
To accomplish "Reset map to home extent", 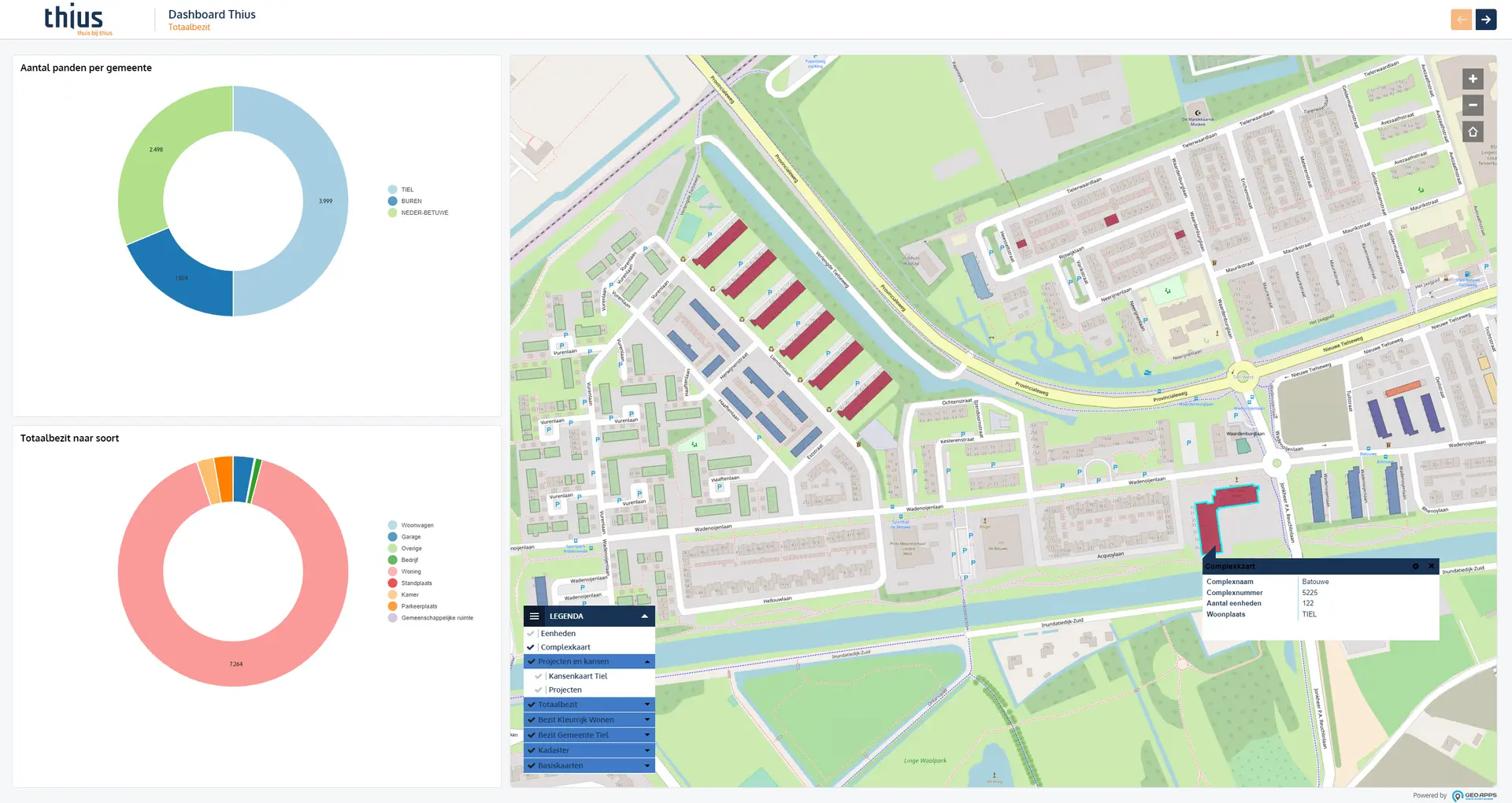I will [x=1473, y=132].
